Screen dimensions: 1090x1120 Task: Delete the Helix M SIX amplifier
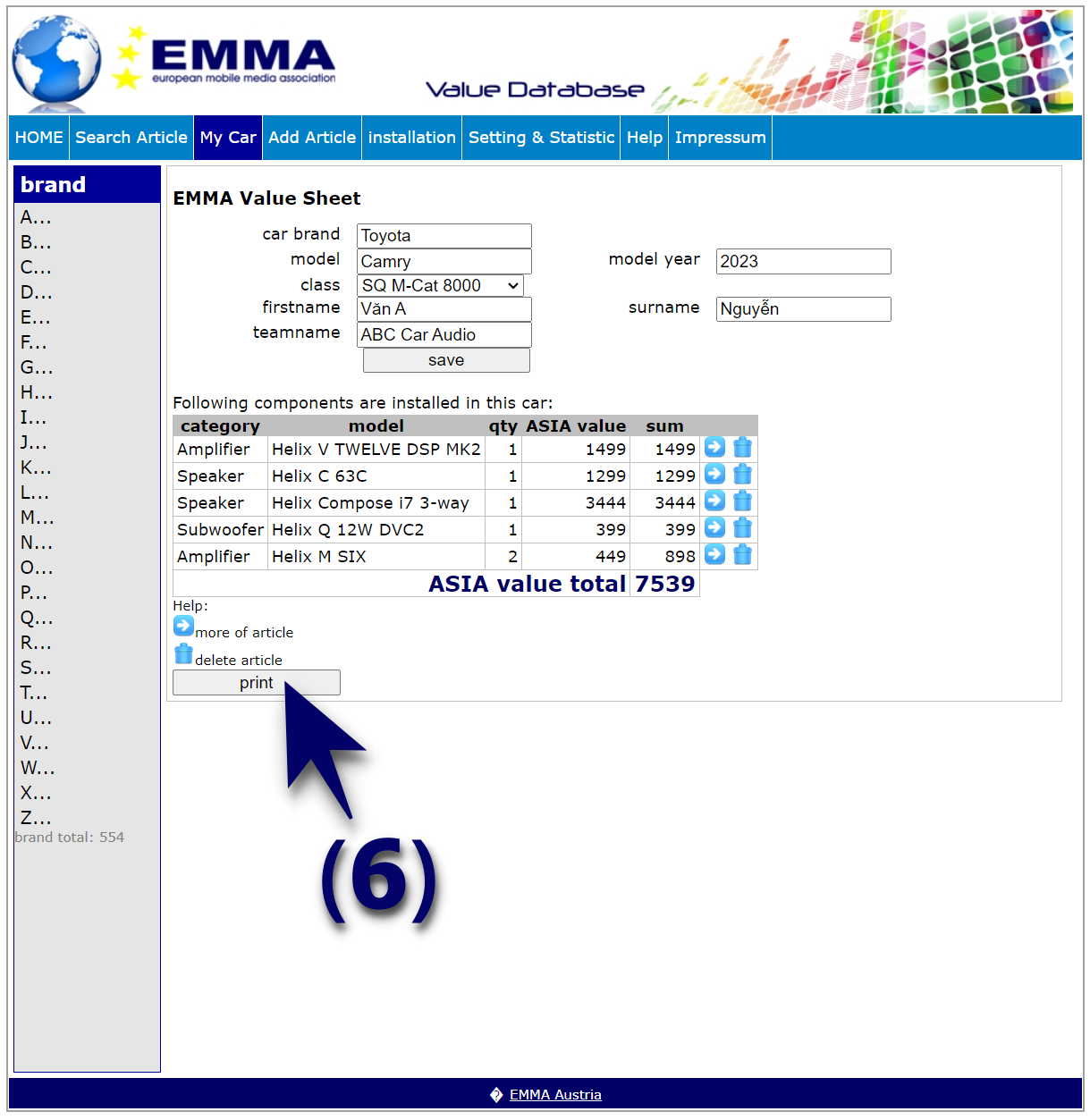coord(742,554)
